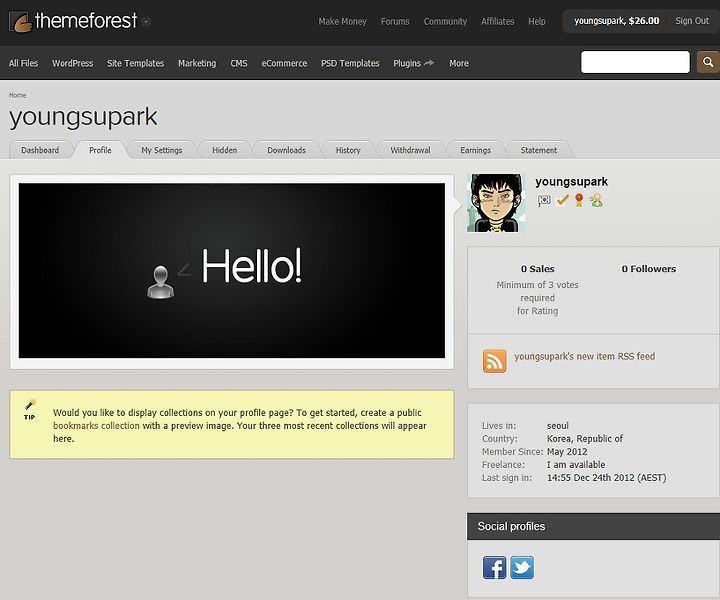Image resolution: width=720 pixels, height=600 pixels.
Task: Select the WordPress category
Action: (73, 63)
